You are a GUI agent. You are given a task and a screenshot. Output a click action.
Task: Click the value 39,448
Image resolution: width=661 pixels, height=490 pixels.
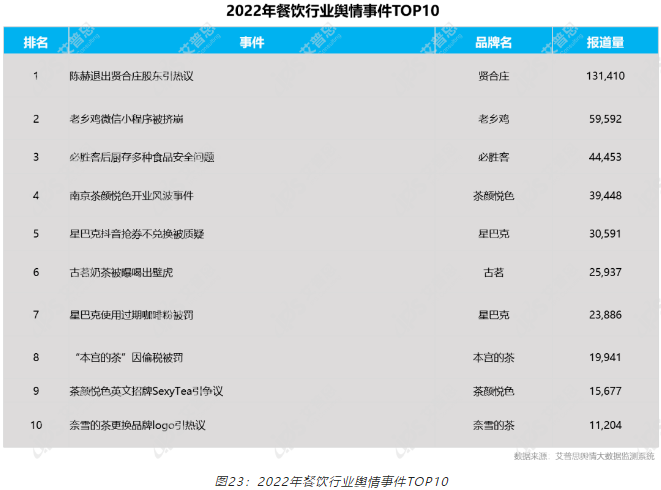pyautogui.click(x=605, y=195)
